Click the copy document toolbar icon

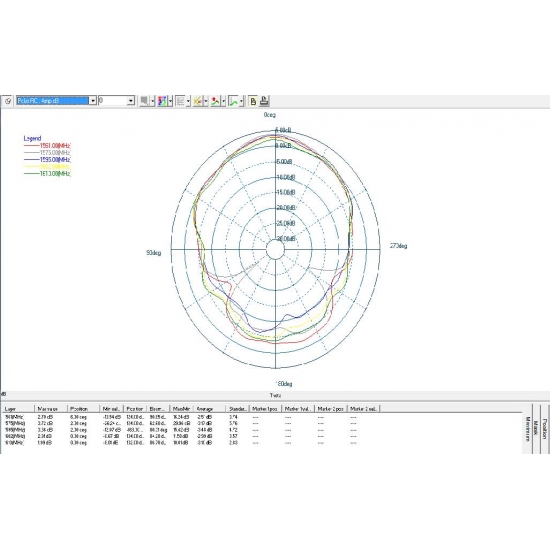point(253,101)
